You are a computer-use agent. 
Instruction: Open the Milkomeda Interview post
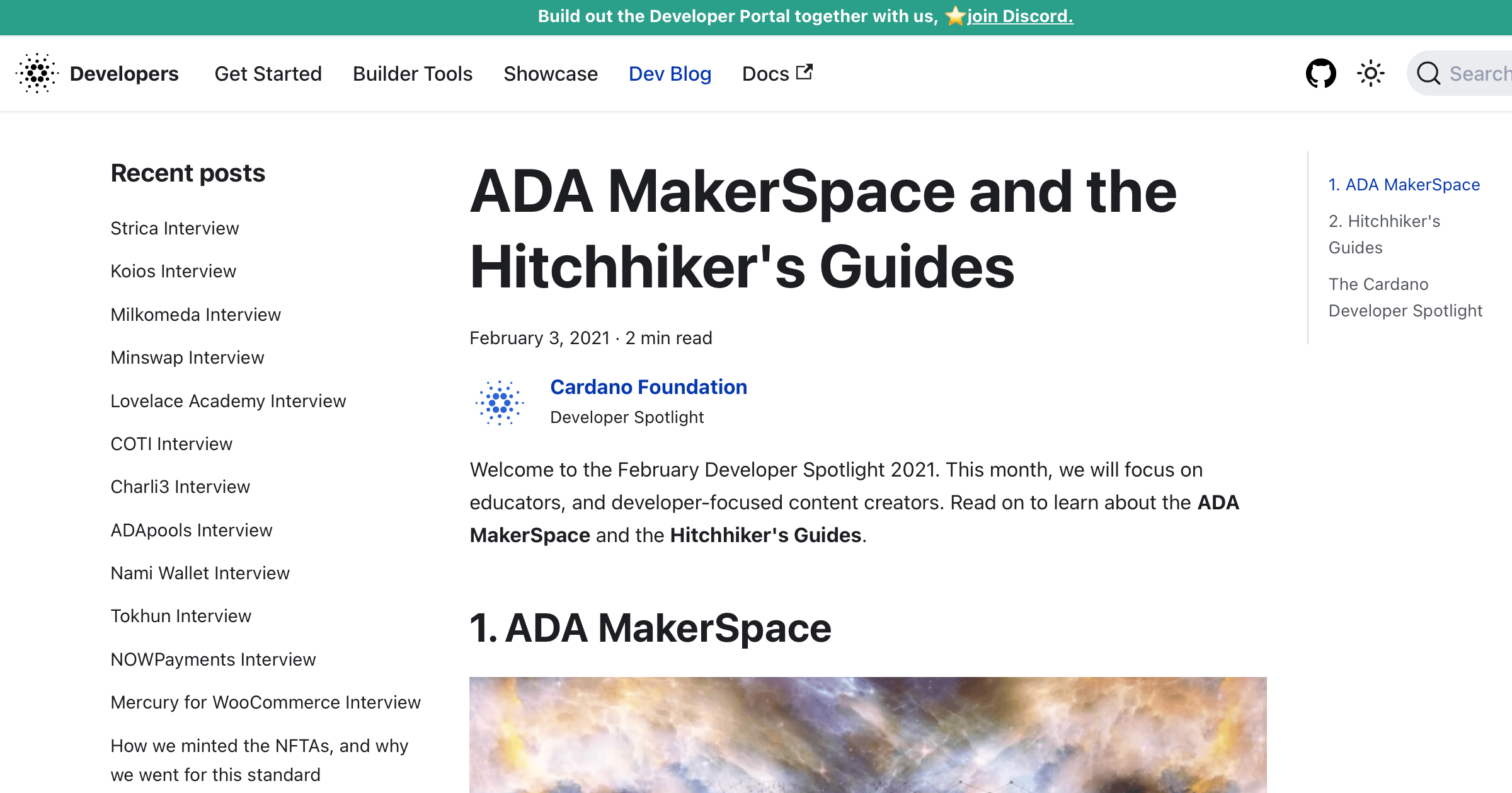(x=195, y=315)
